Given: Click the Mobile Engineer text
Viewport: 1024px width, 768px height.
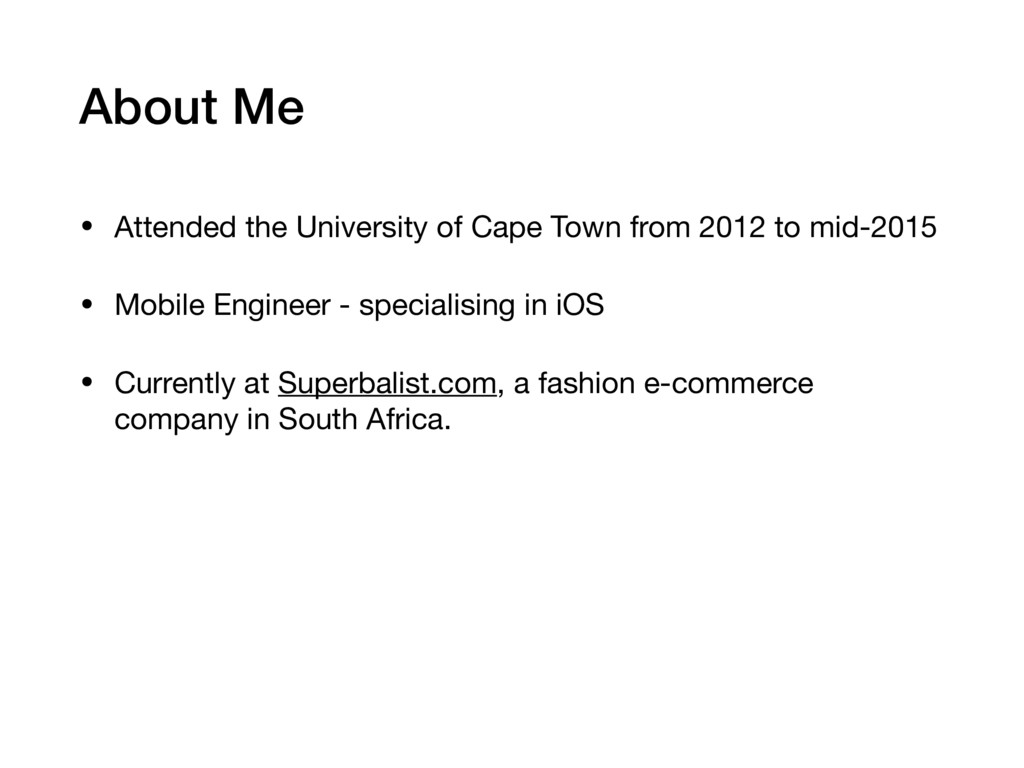Looking at the screenshot, I should [x=223, y=305].
